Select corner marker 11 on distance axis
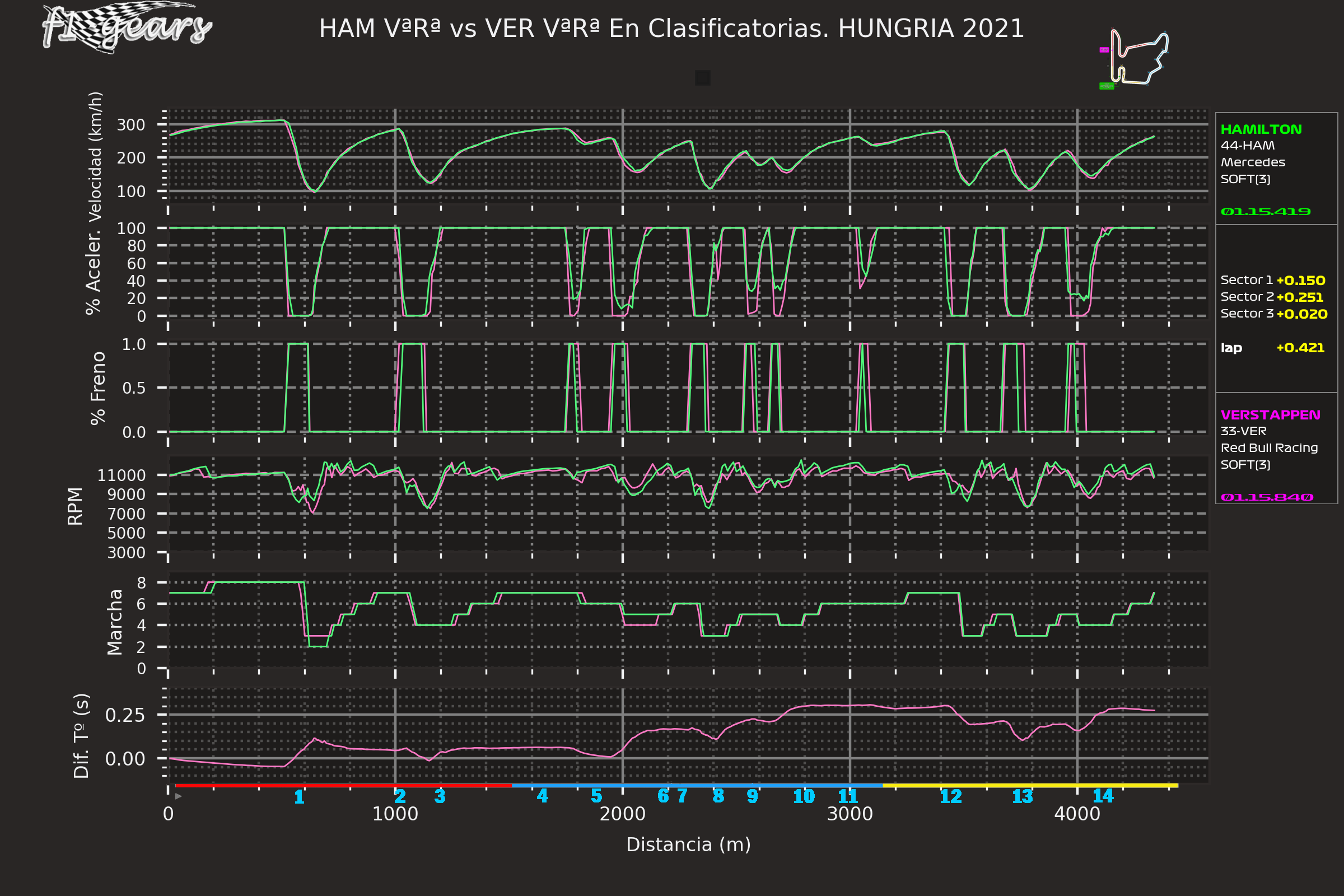Screen dimensions: 1344x896 (848, 796)
